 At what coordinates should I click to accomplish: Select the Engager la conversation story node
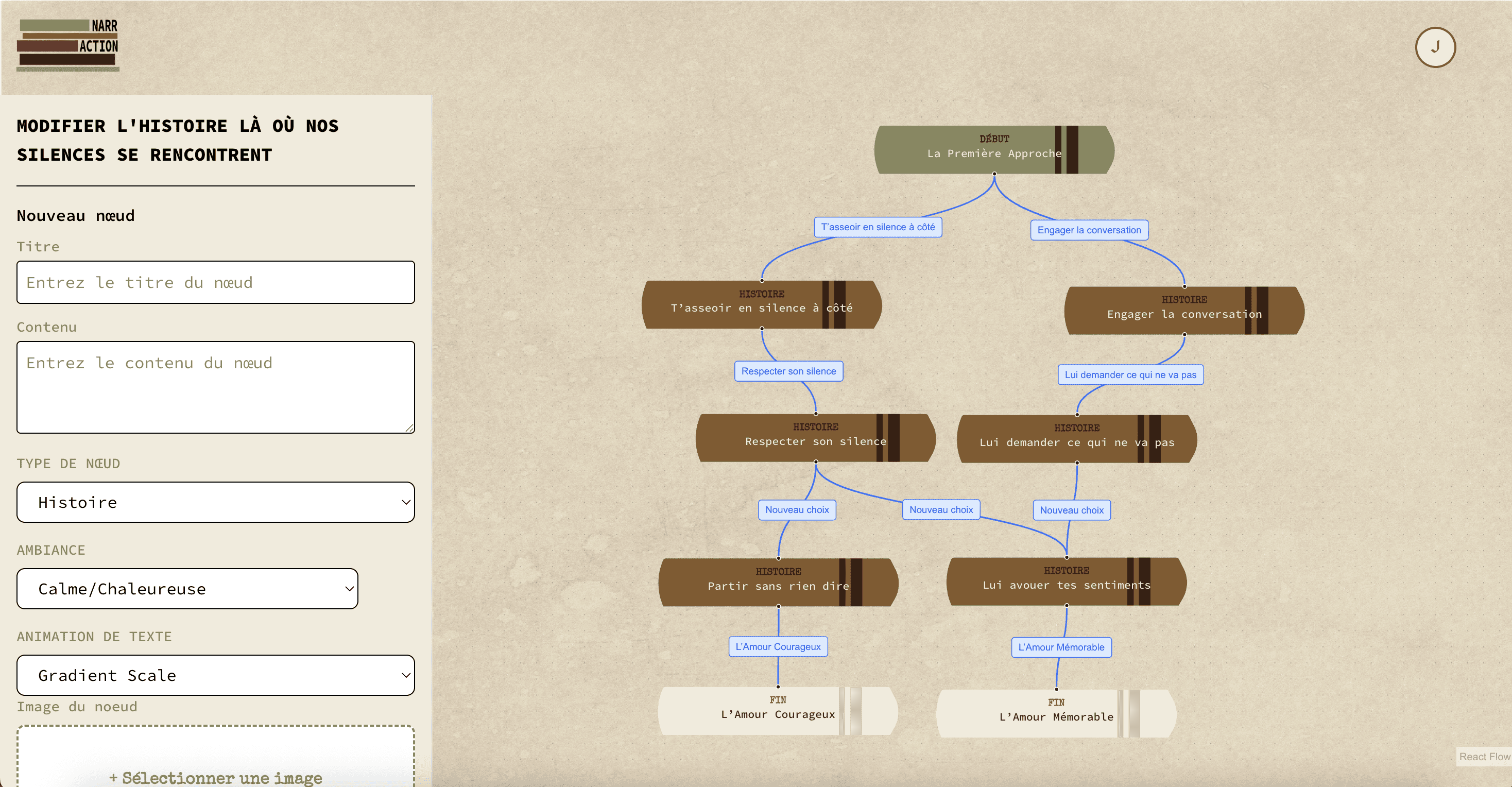(x=1183, y=311)
